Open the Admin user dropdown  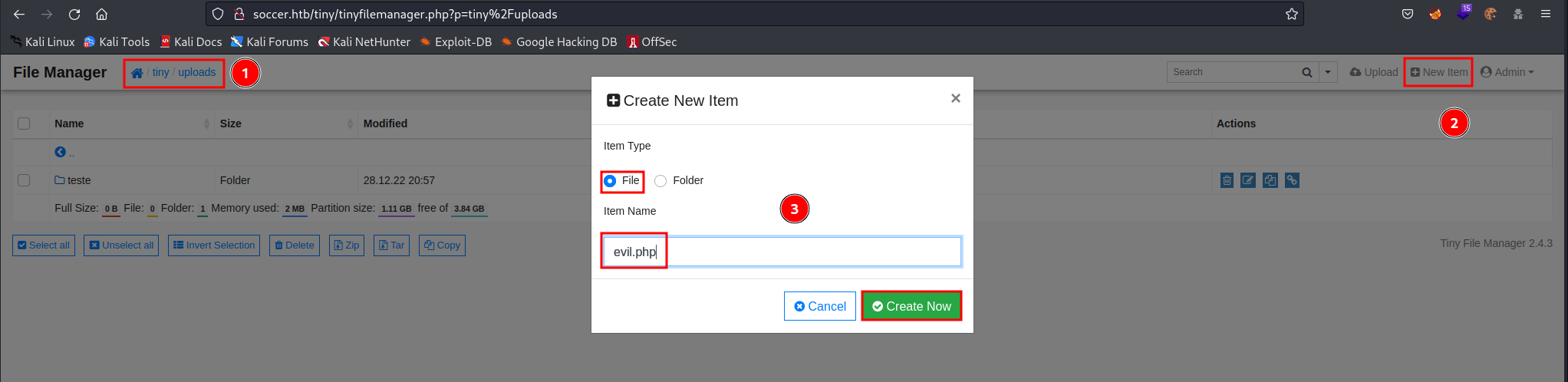click(x=1507, y=72)
